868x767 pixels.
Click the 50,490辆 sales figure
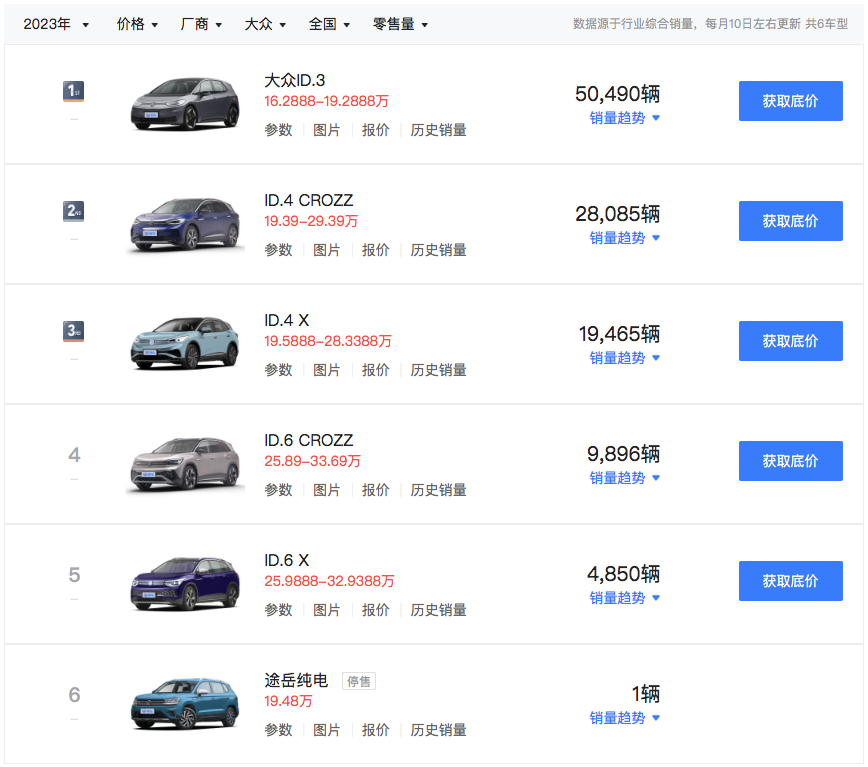(x=617, y=94)
